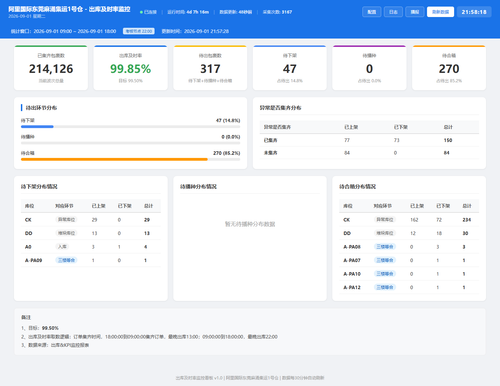The height and width of the screenshot is (386, 500).
Task: Click 库位 header in the 待下架分布情况 table
Action: (29, 206)
